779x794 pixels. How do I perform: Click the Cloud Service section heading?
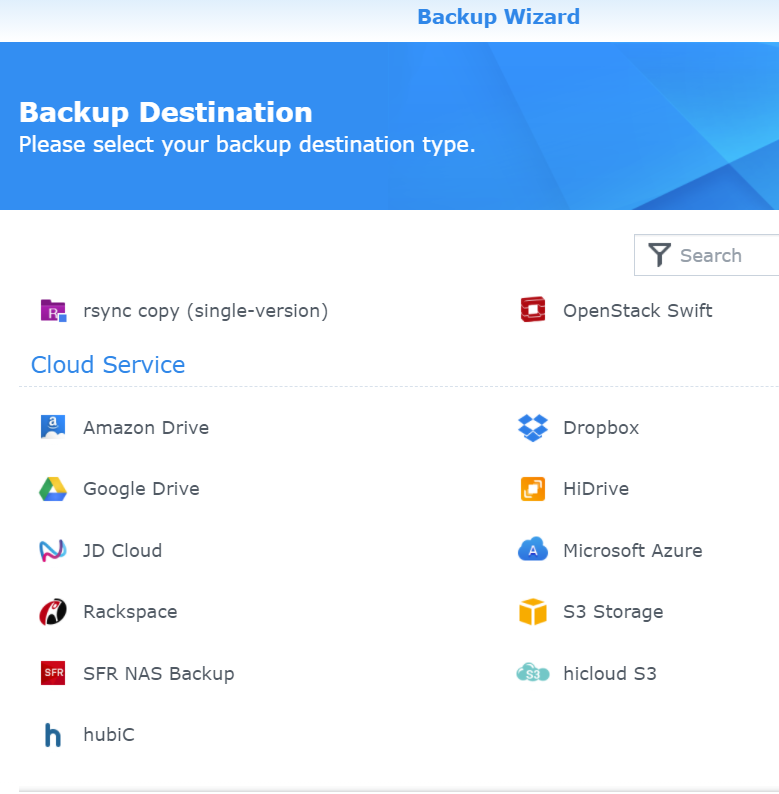tap(108, 365)
